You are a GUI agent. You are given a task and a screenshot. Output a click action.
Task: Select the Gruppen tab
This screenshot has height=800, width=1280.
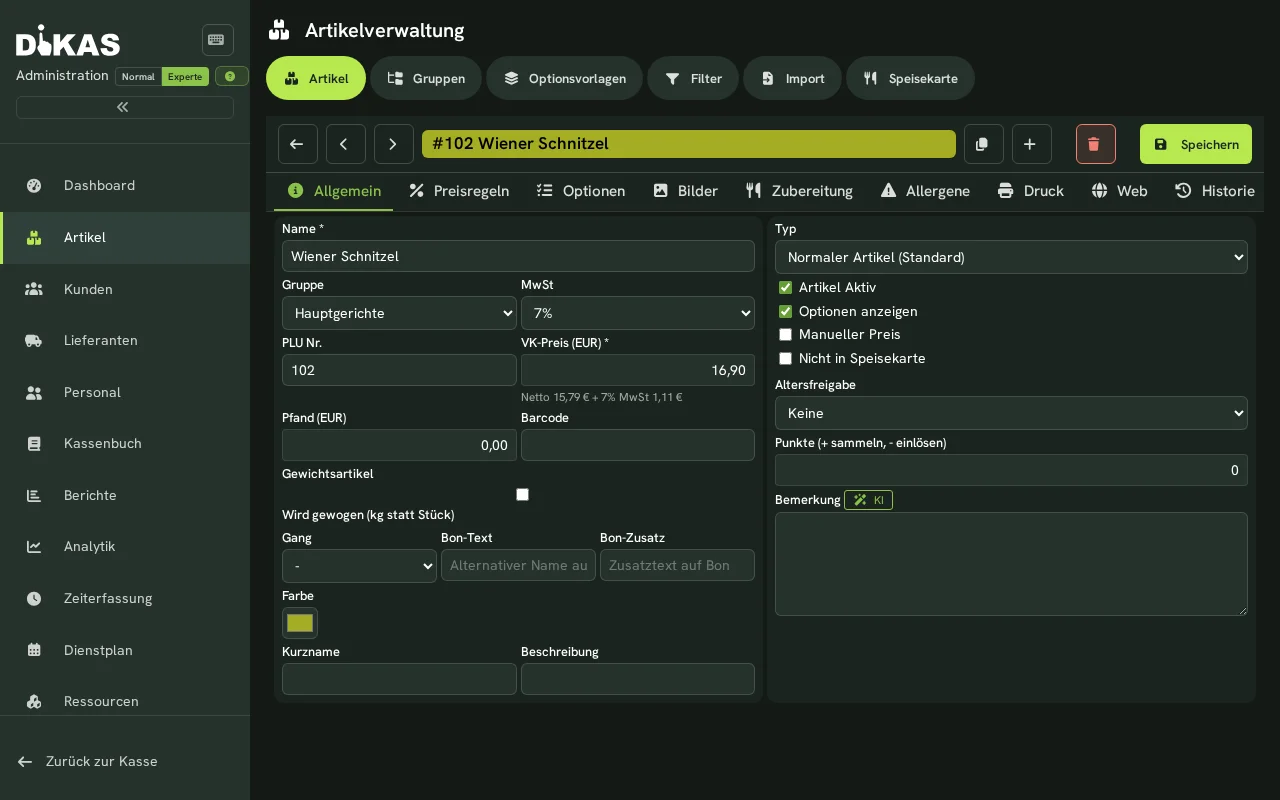[426, 78]
